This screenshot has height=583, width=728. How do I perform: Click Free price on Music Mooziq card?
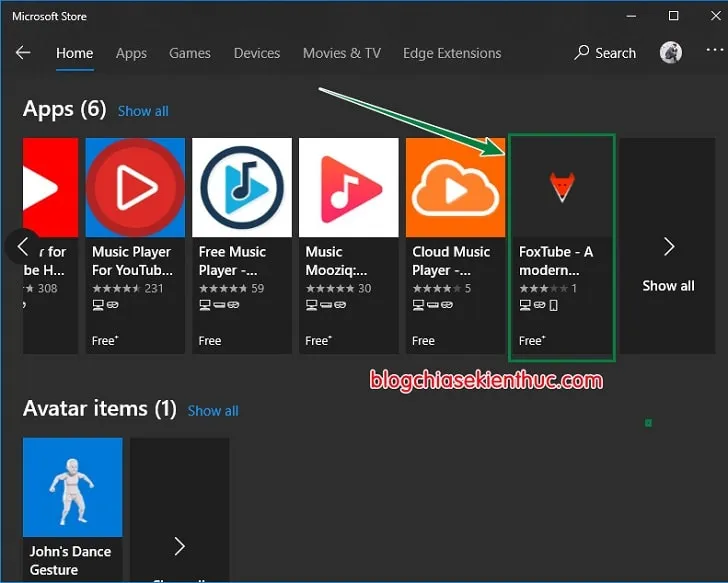318,341
